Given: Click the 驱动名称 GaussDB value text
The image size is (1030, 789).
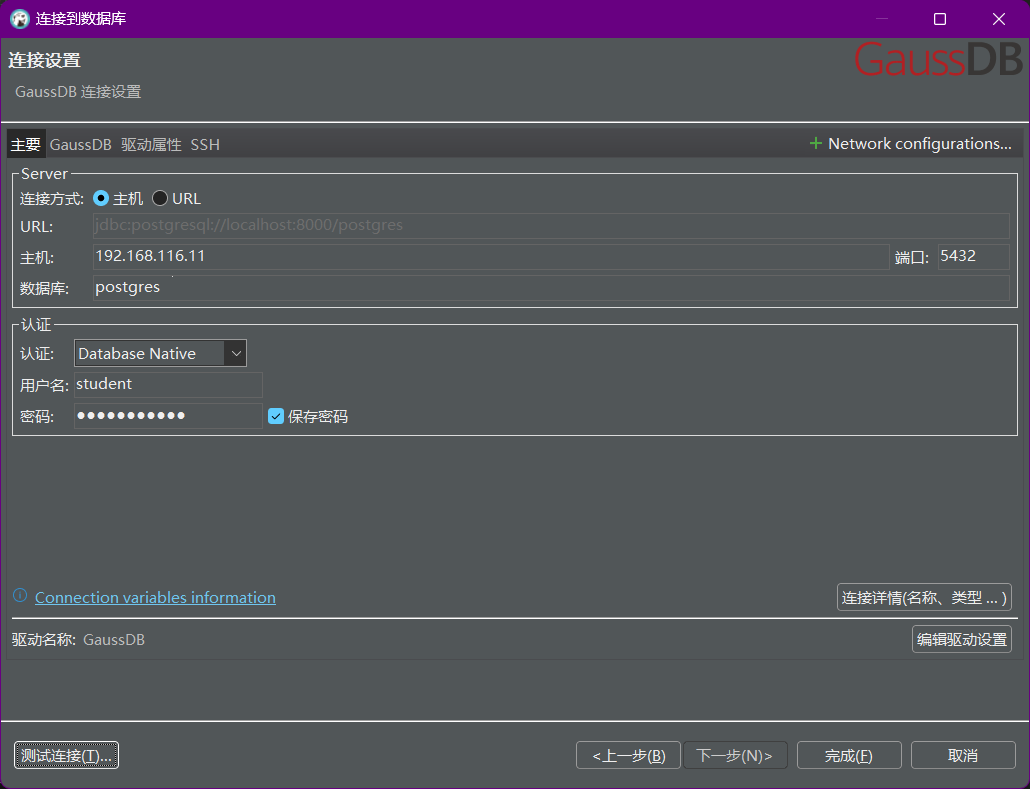Looking at the screenshot, I should coord(114,639).
